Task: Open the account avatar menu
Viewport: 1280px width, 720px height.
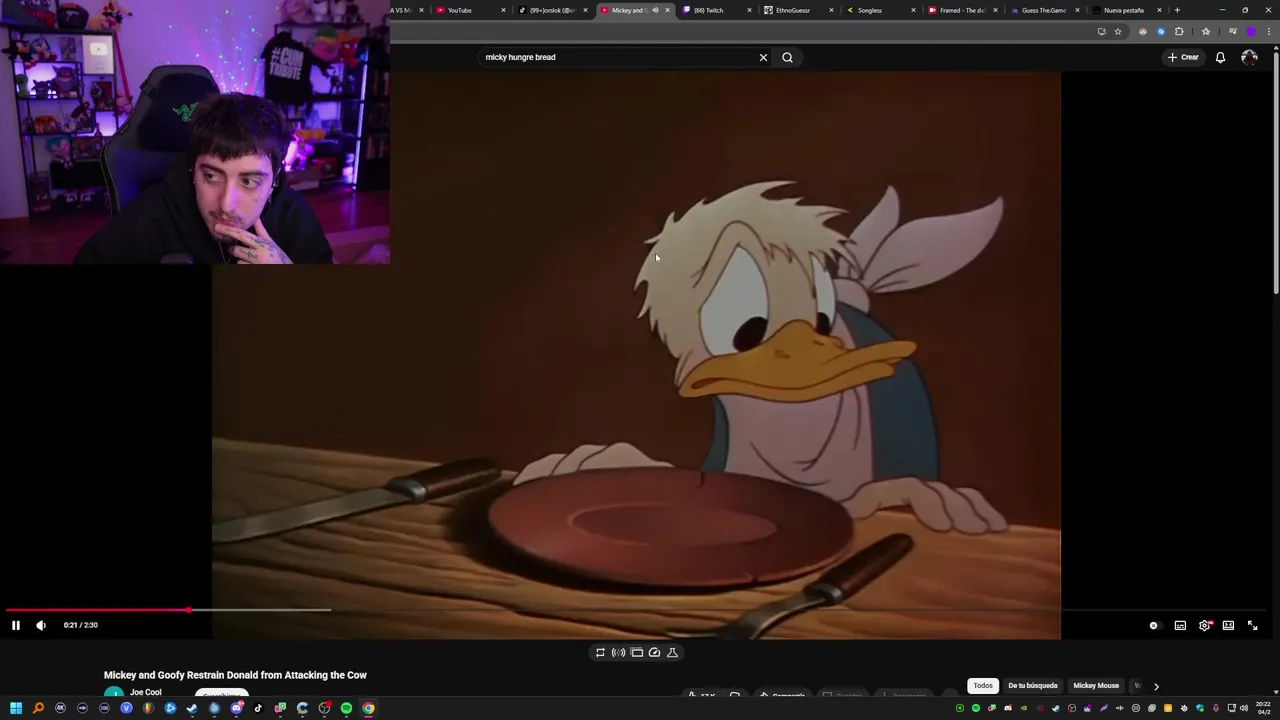Action: [x=1249, y=57]
